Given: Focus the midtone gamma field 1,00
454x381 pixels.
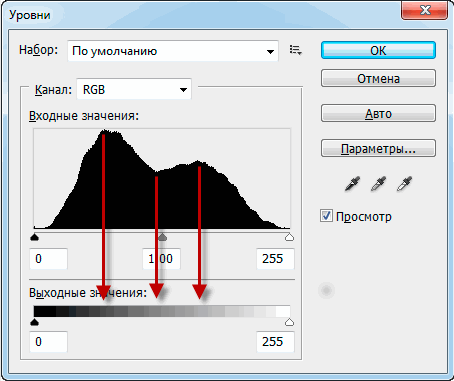Looking at the screenshot, I should [x=162, y=259].
